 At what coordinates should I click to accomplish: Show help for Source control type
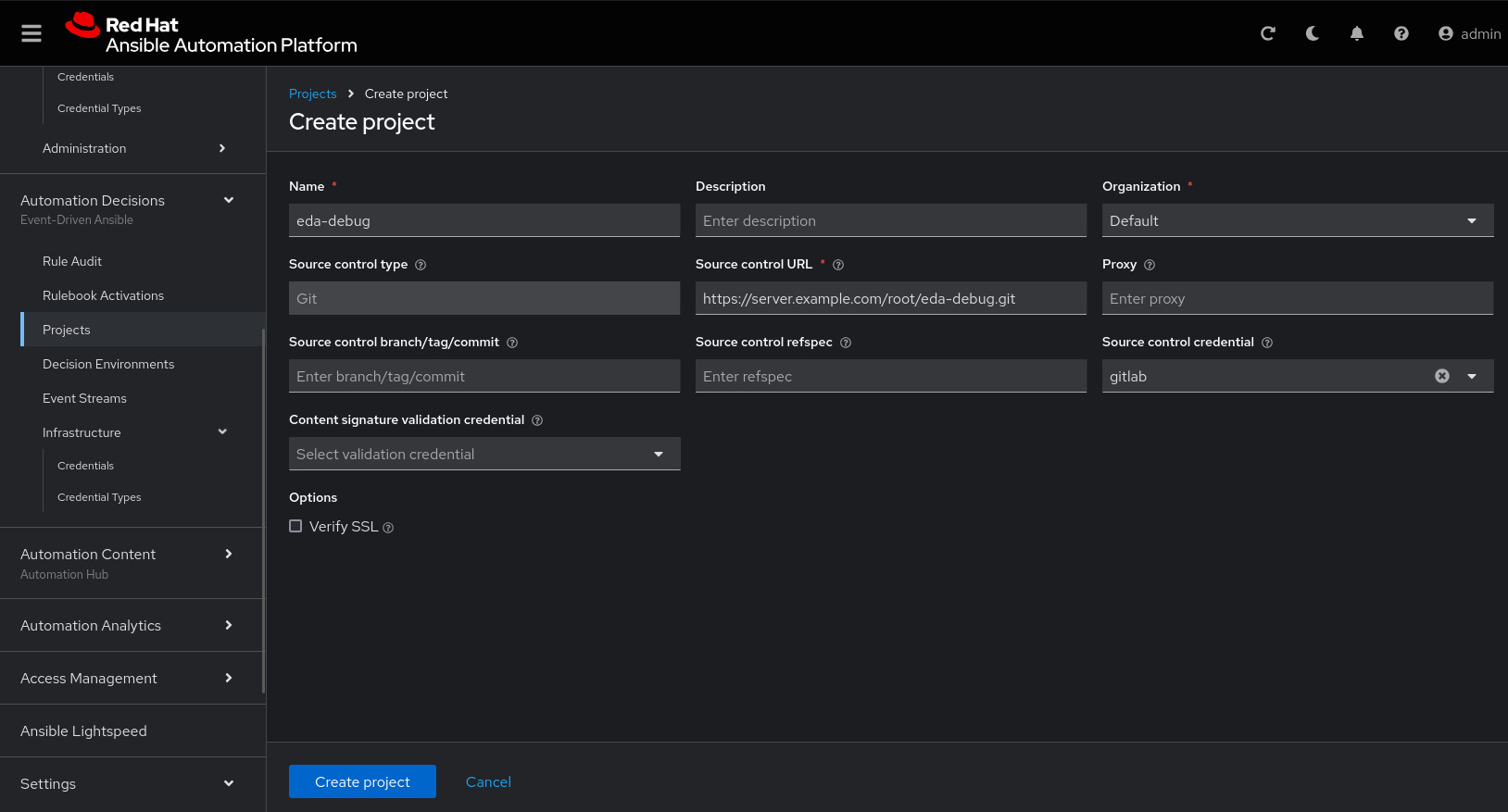click(421, 265)
